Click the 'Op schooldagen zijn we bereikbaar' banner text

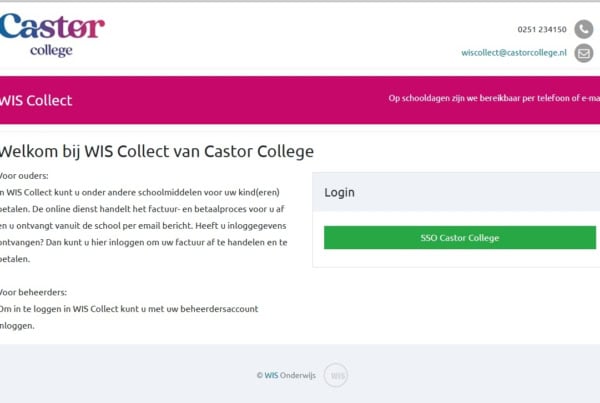tap(494, 98)
